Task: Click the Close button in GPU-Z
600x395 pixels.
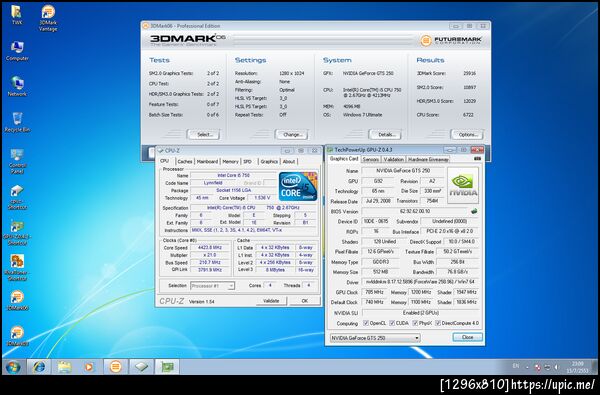Action: pos(468,337)
